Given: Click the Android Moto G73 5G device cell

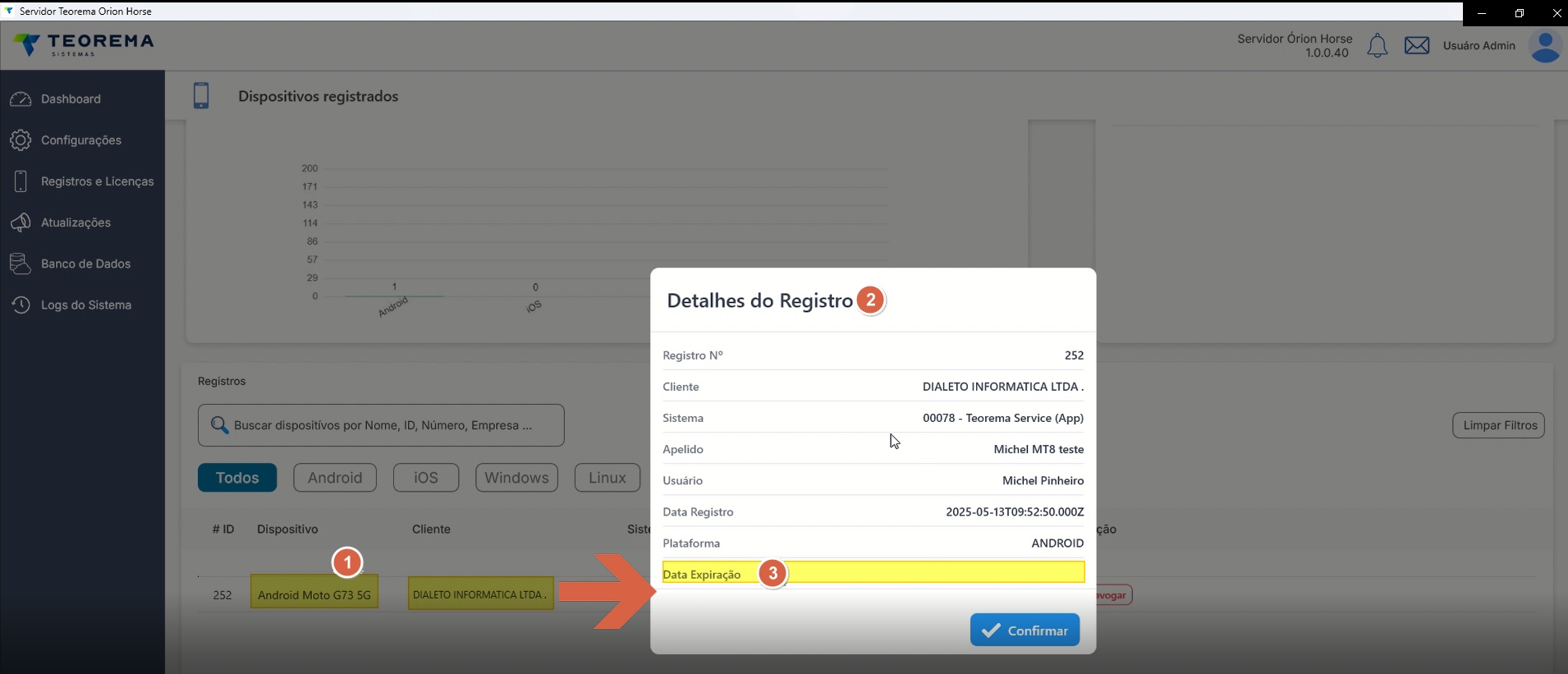Looking at the screenshot, I should [314, 592].
